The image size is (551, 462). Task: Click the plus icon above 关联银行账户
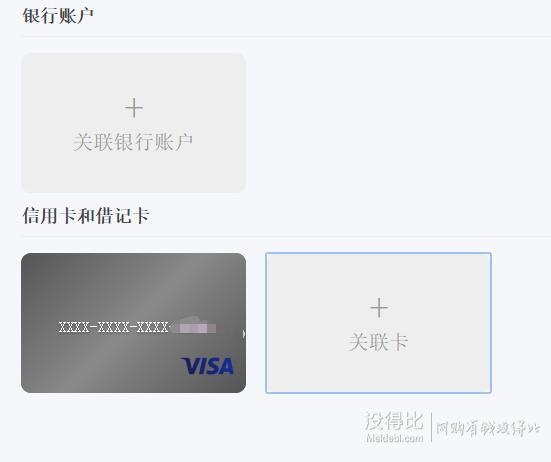(x=134, y=108)
